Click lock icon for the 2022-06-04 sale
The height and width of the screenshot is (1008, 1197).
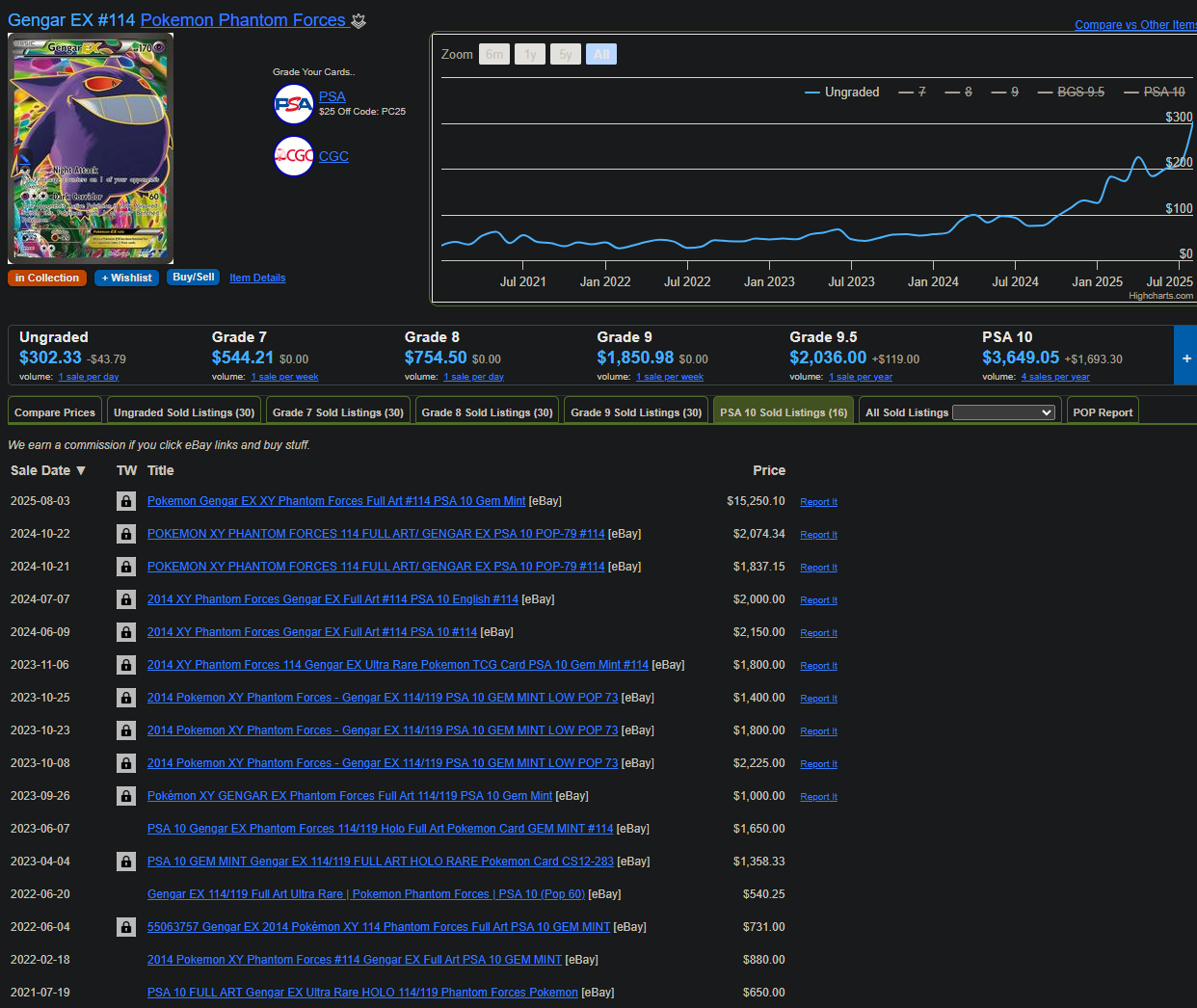coord(126,927)
